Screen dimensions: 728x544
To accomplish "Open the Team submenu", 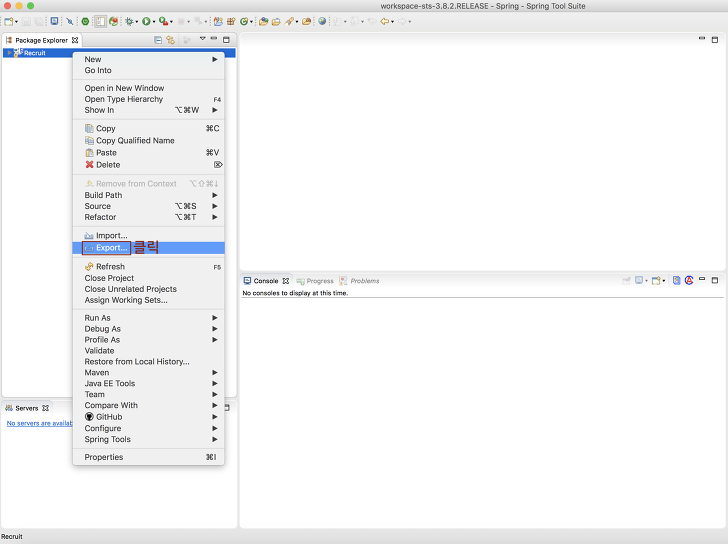I will click(x=149, y=395).
